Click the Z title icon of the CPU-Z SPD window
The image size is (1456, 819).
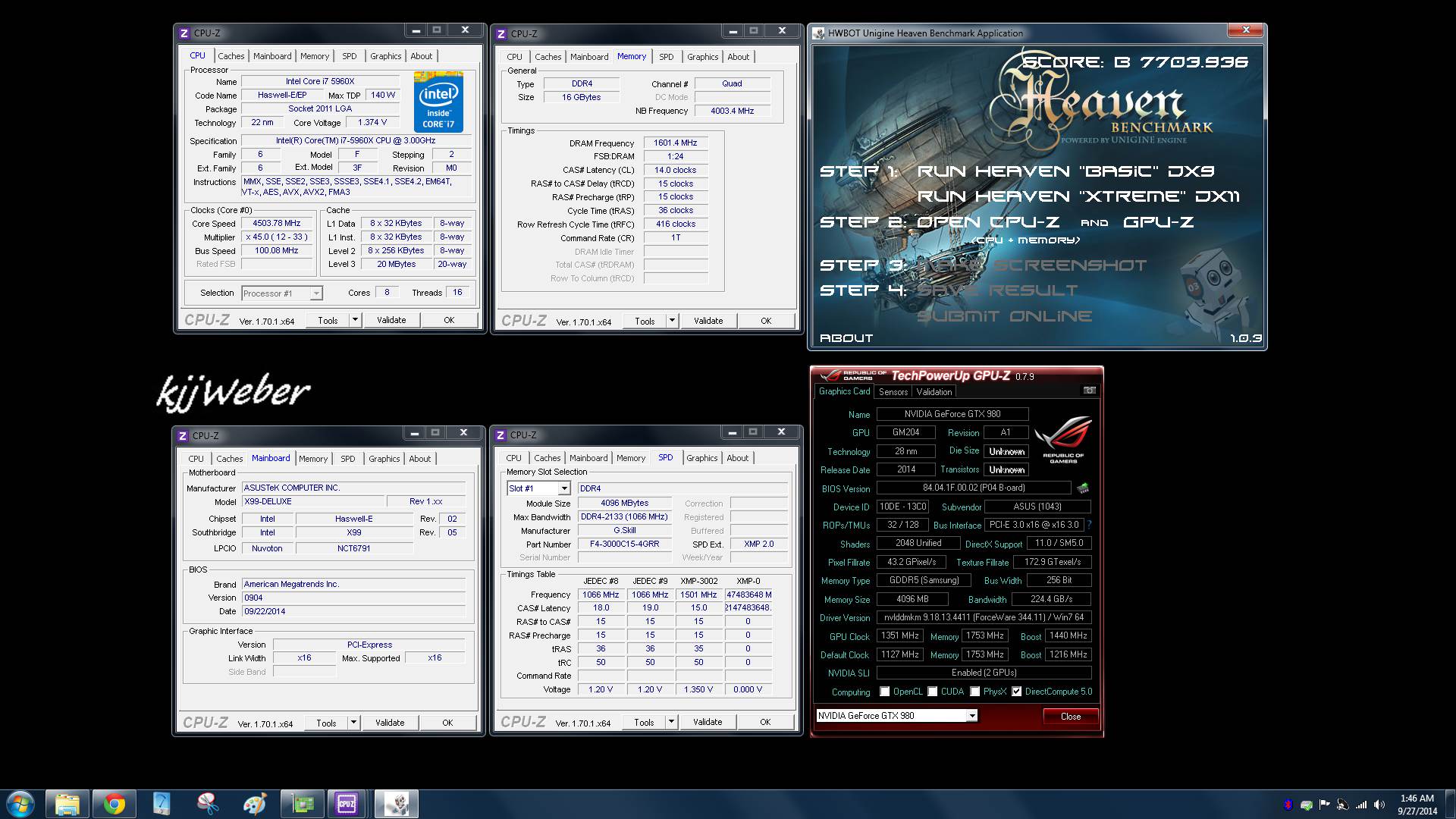point(500,435)
